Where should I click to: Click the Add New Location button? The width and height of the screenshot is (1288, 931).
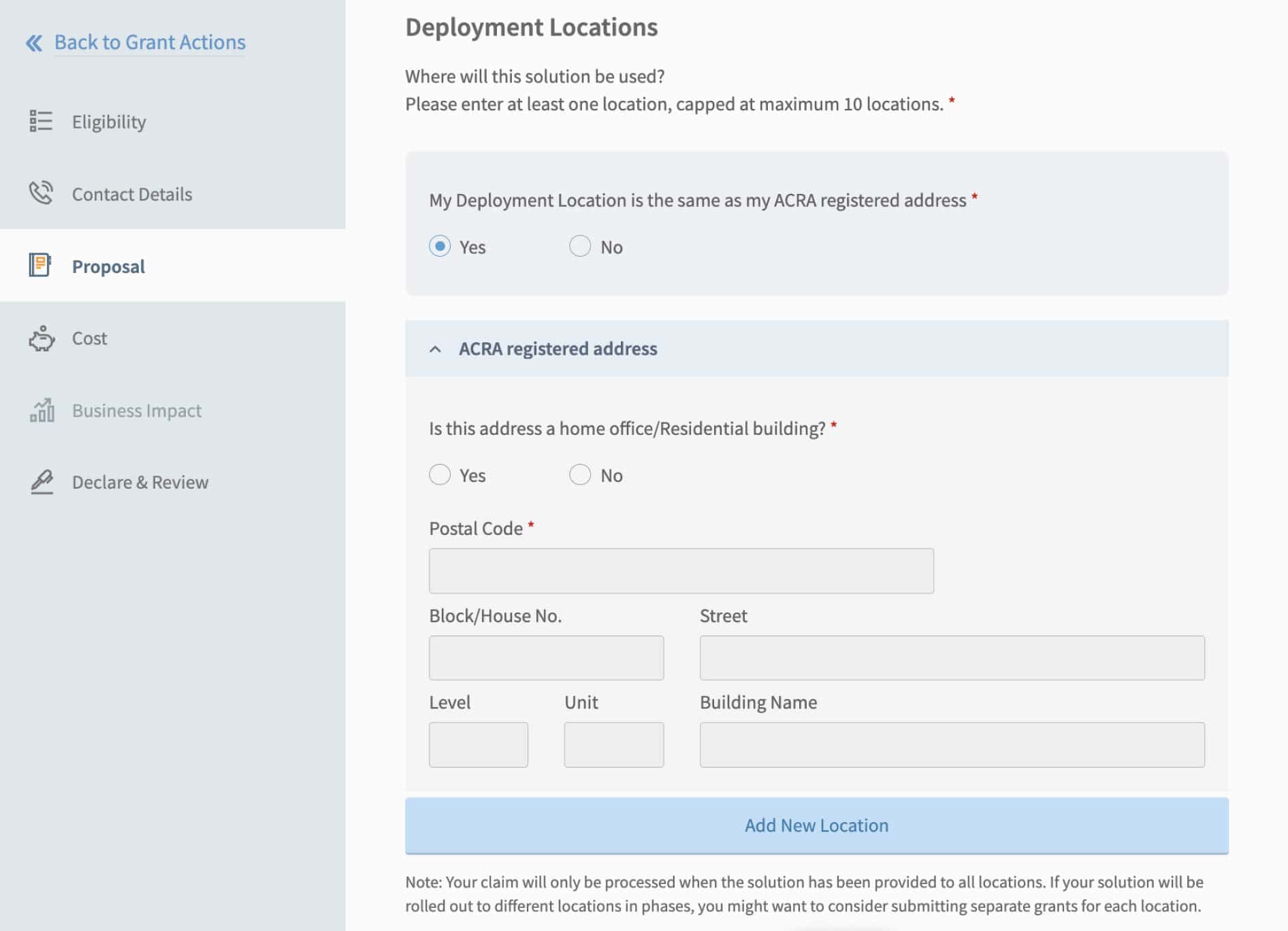coord(817,826)
